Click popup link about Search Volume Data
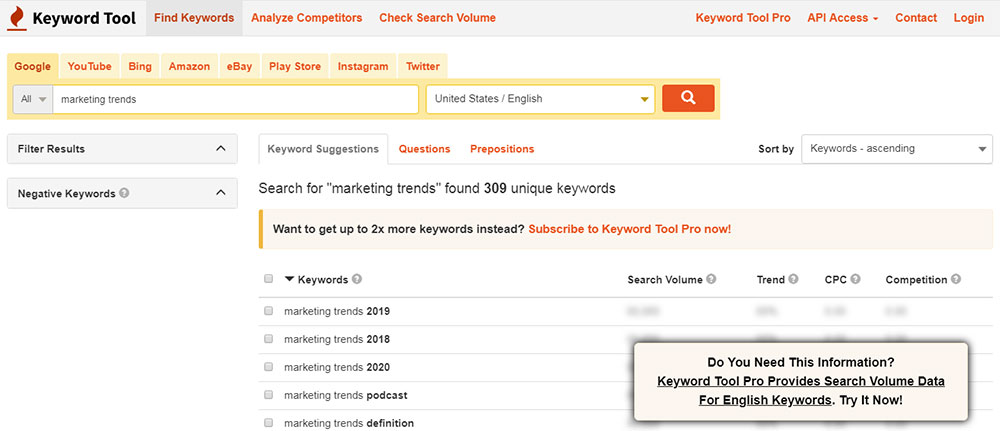The width and height of the screenshot is (1000, 431). pyautogui.click(x=800, y=391)
